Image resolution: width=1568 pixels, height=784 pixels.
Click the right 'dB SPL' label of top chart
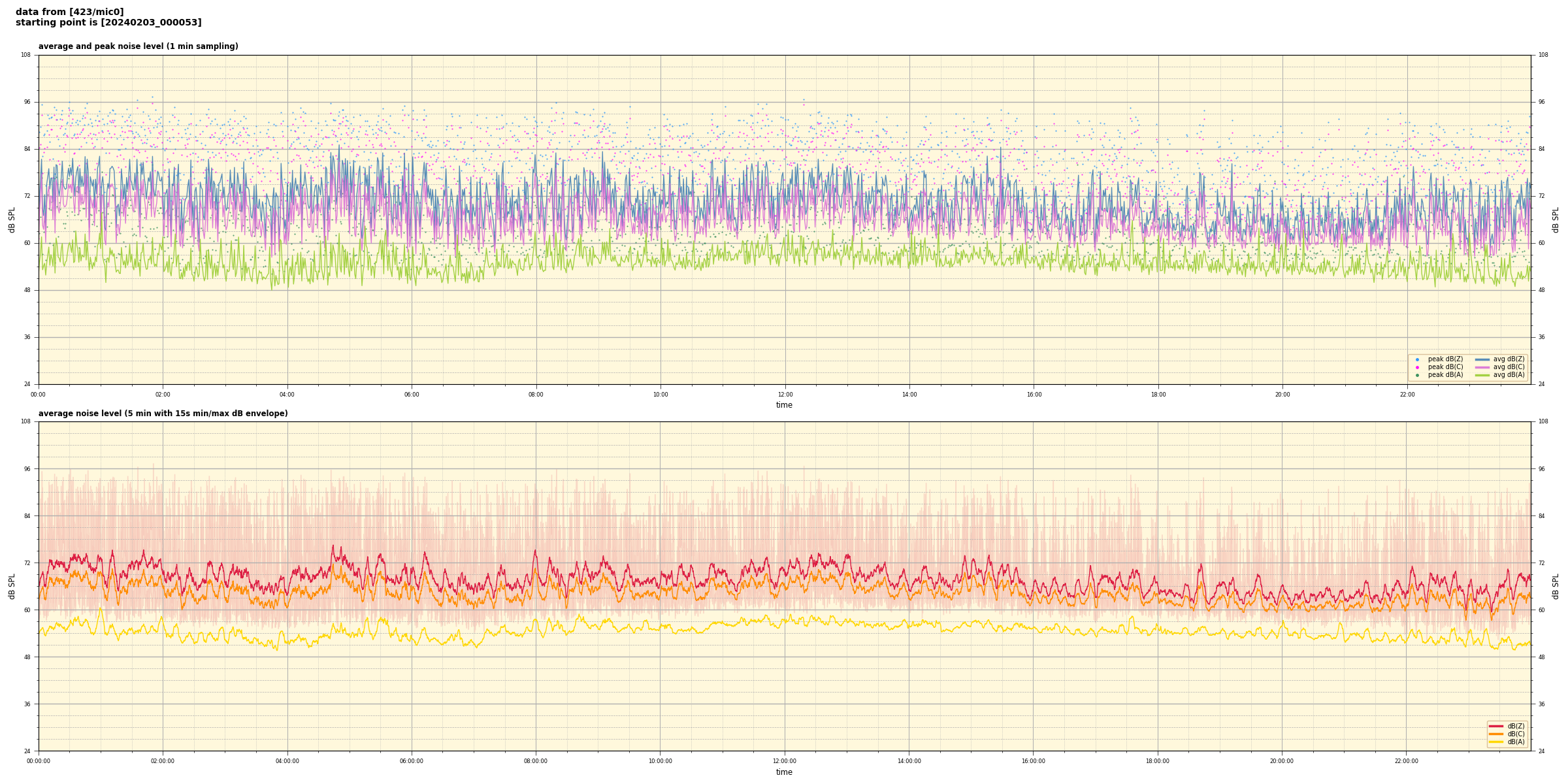point(1556,220)
